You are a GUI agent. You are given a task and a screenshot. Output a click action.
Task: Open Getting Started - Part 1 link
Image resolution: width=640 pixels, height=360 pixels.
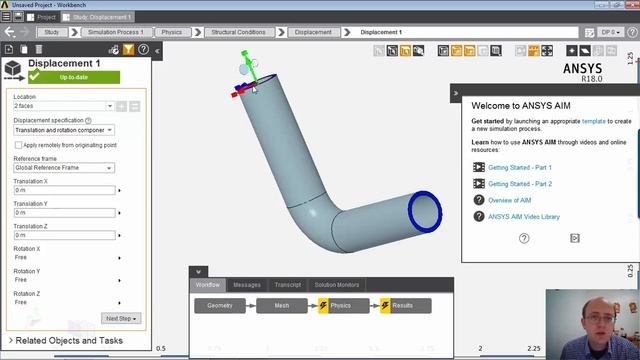point(520,167)
